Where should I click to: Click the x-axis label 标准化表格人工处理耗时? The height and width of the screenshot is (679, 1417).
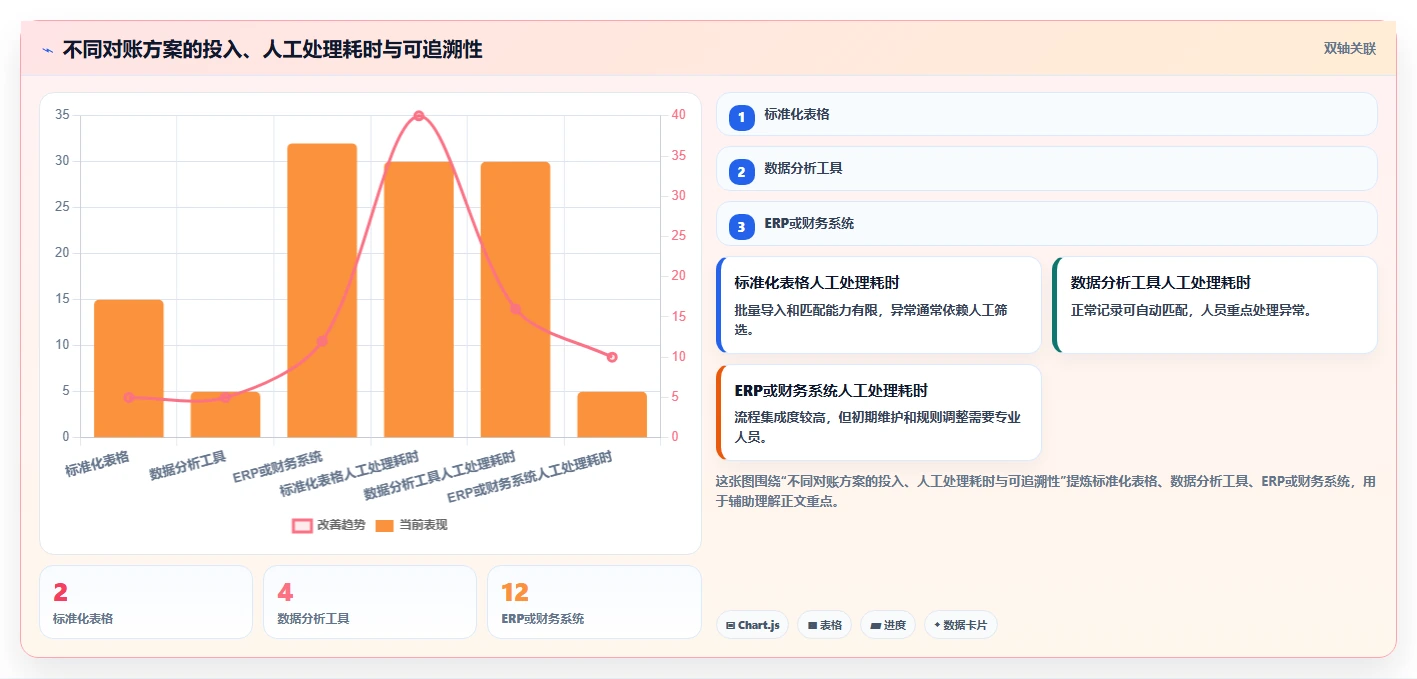point(350,475)
